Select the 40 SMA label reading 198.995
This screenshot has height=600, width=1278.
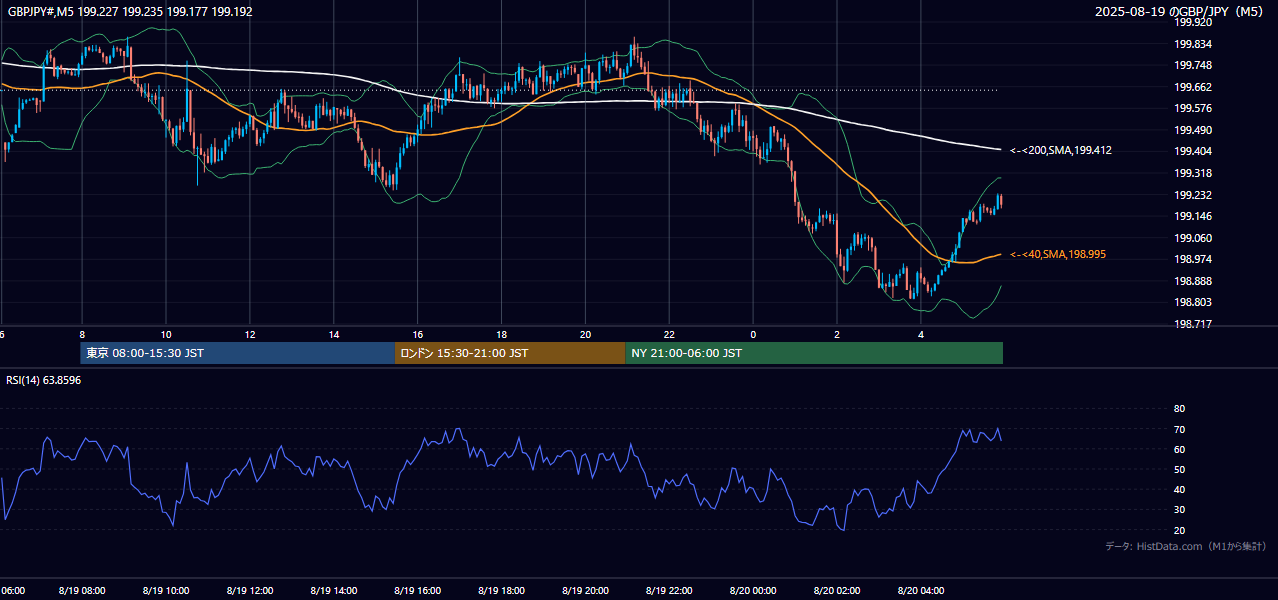click(1058, 255)
